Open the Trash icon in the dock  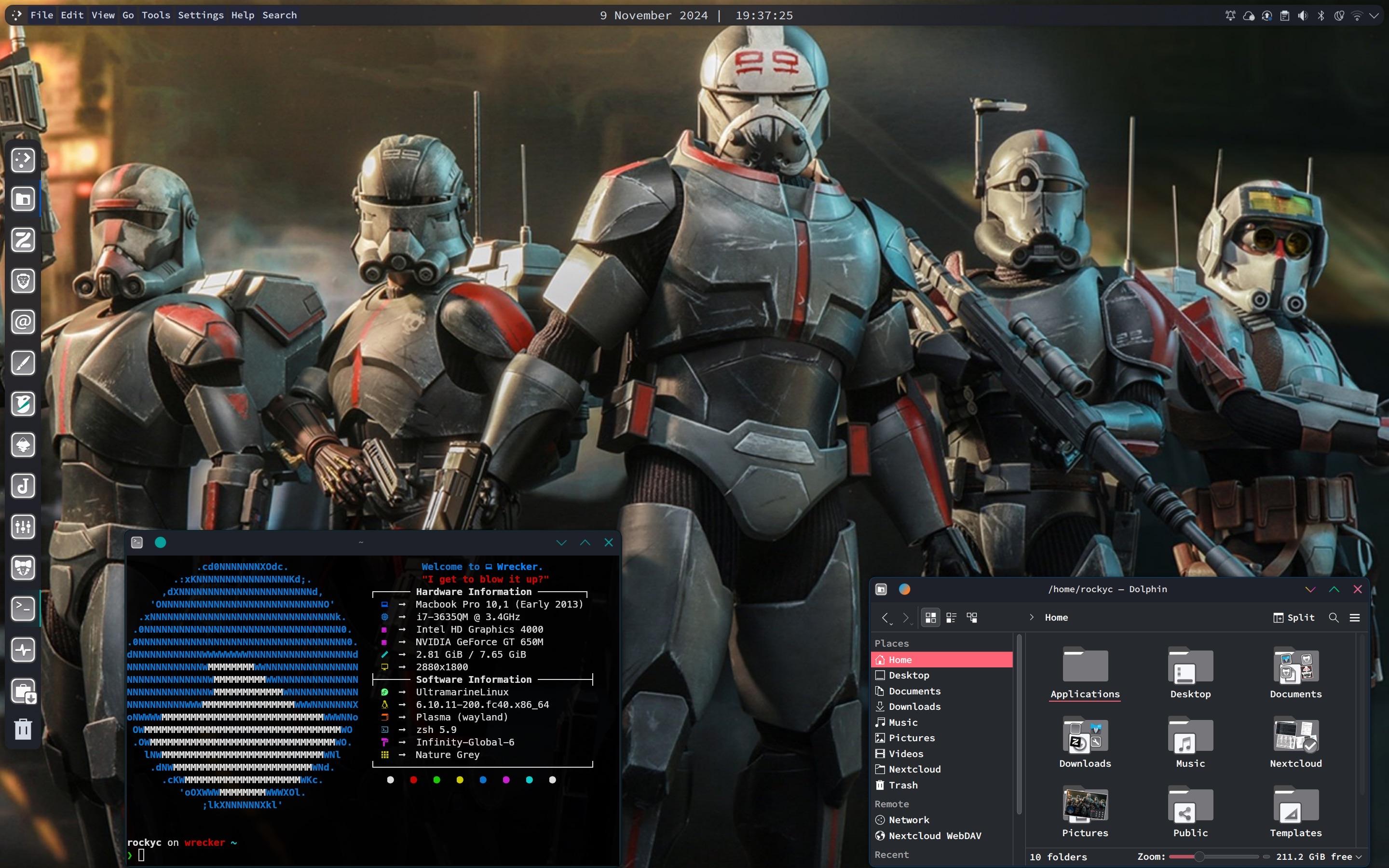(x=23, y=729)
